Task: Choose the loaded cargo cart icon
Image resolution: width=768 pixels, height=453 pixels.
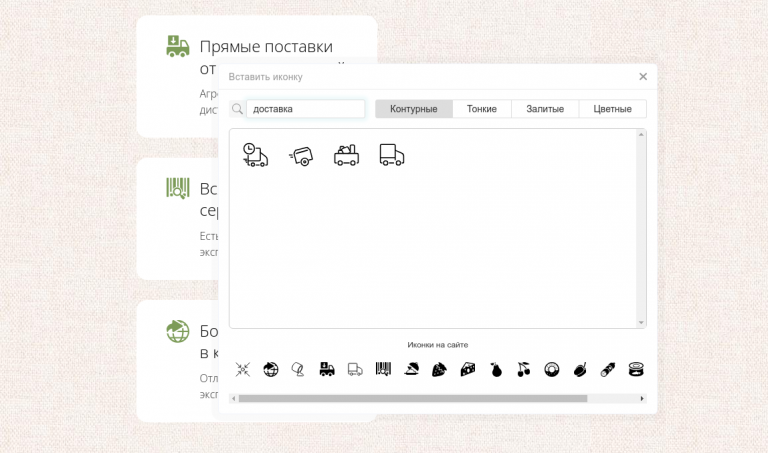Action: pos(346,155)
